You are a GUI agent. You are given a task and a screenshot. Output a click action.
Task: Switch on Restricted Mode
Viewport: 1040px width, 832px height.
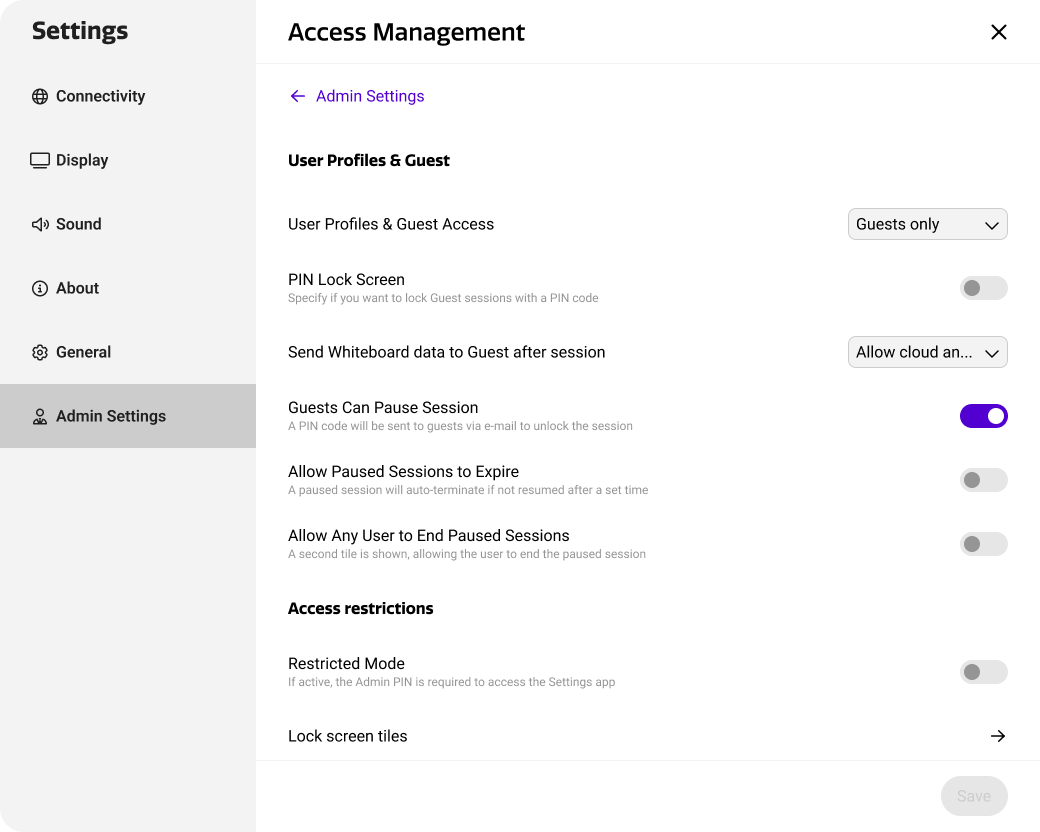point(983,672)
